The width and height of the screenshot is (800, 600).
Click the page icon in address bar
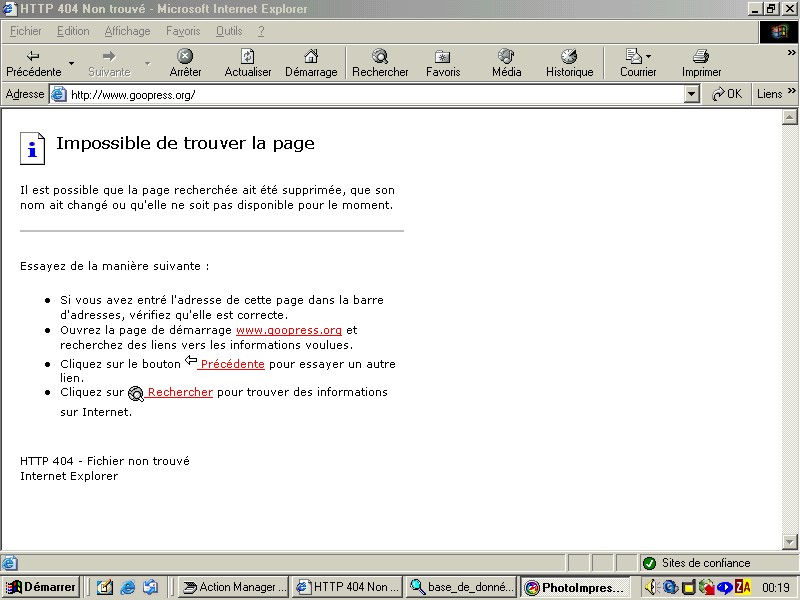[59, 94]
